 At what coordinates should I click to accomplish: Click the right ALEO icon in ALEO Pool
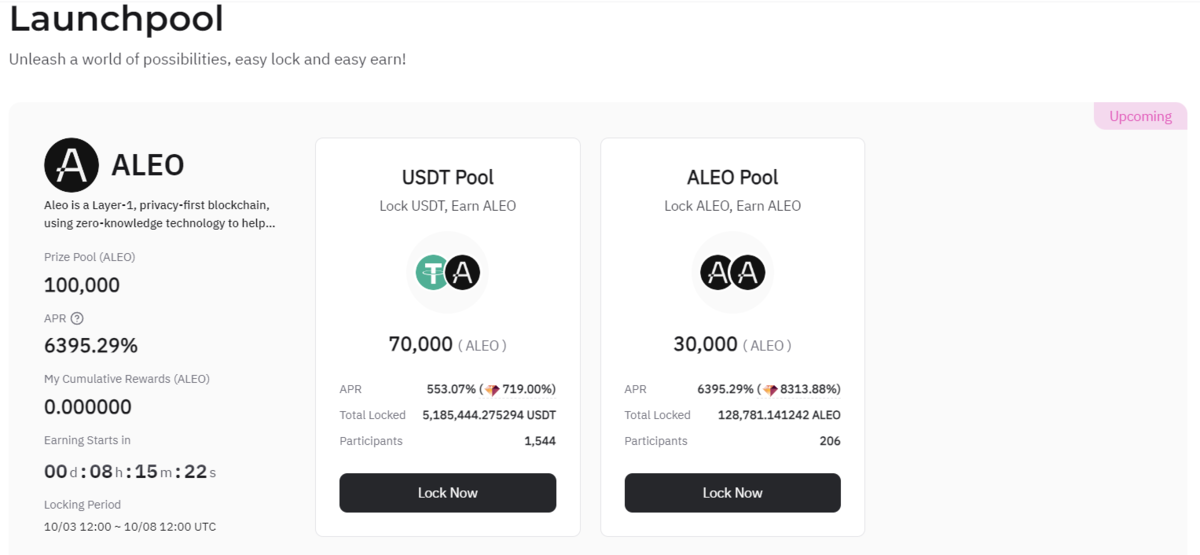tap(747, 272)
